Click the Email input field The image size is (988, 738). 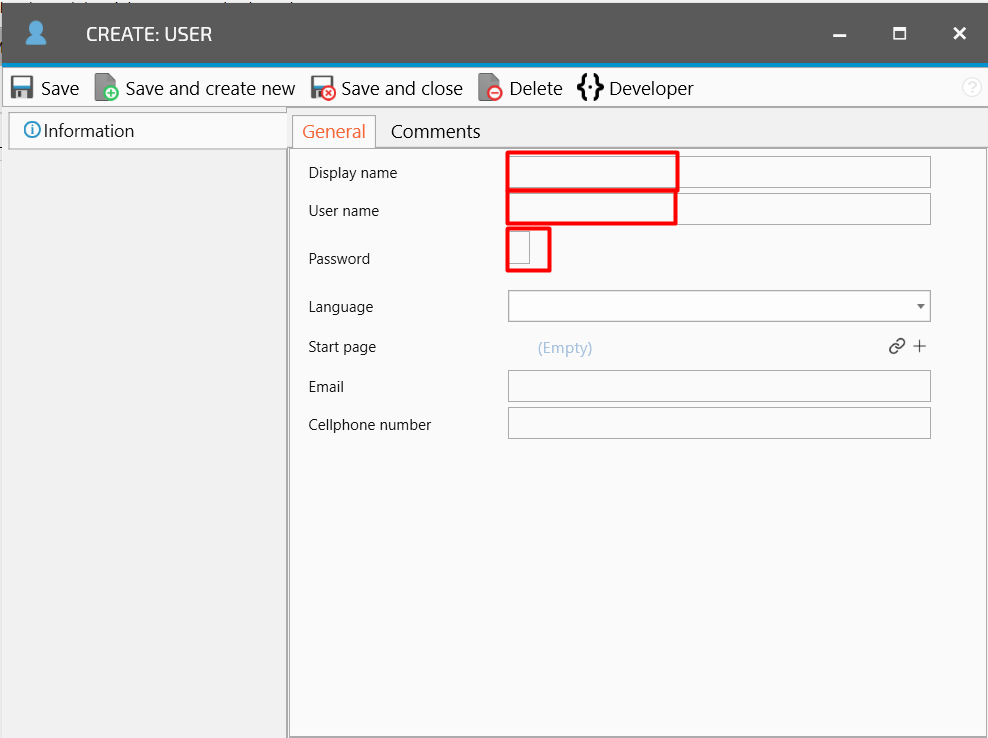(x=719, y=386)
